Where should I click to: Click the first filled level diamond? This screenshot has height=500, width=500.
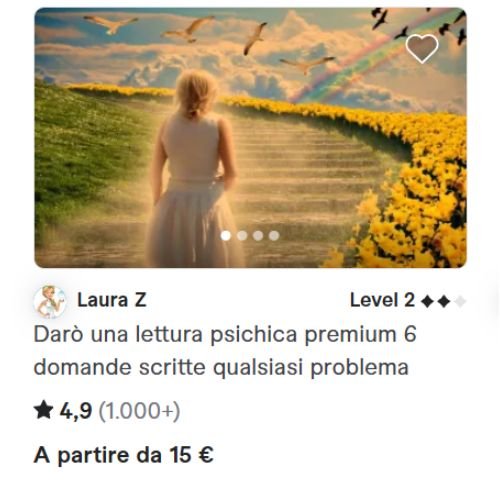click(x=427, y=302)
